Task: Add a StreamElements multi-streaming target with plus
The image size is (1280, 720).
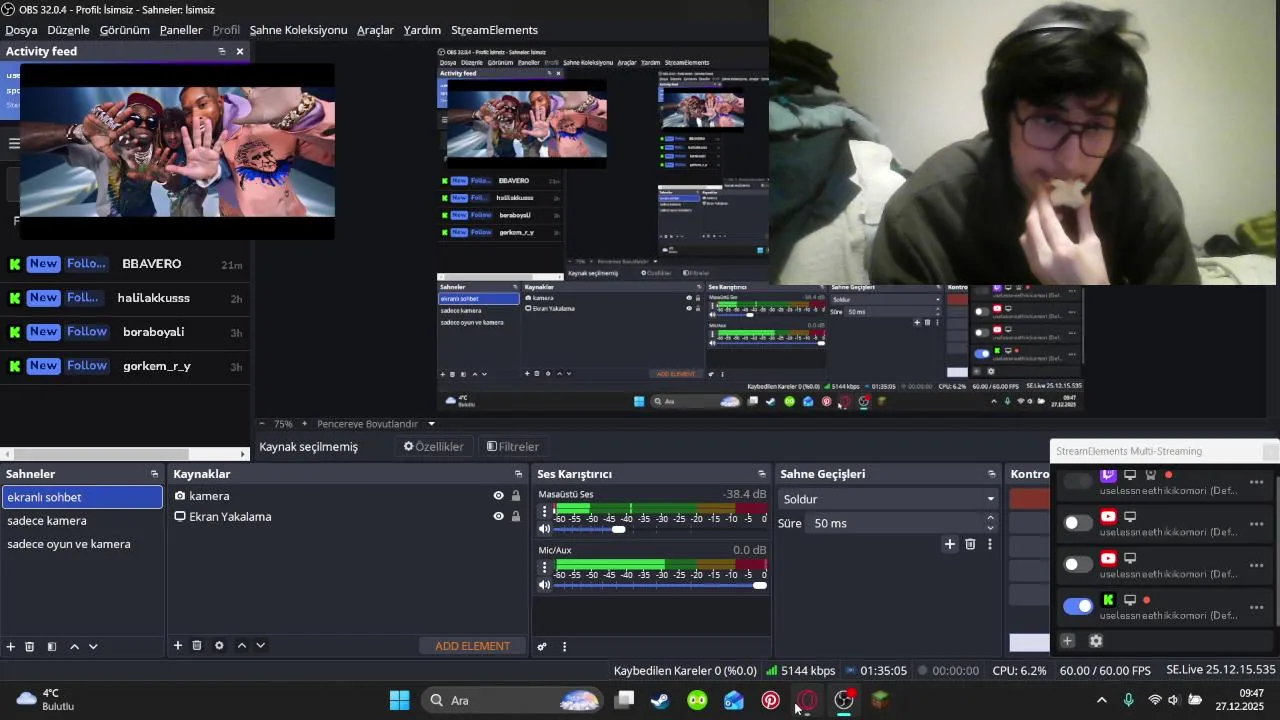Action: (x=1067, y=641)
